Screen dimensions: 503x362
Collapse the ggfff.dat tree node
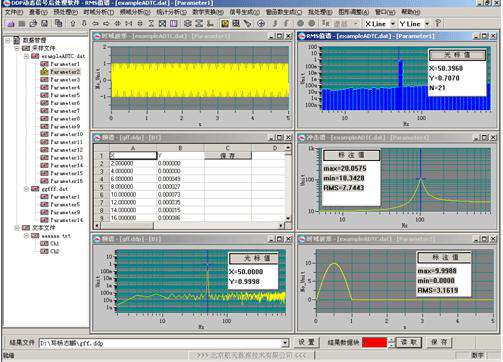coord(26,189)
